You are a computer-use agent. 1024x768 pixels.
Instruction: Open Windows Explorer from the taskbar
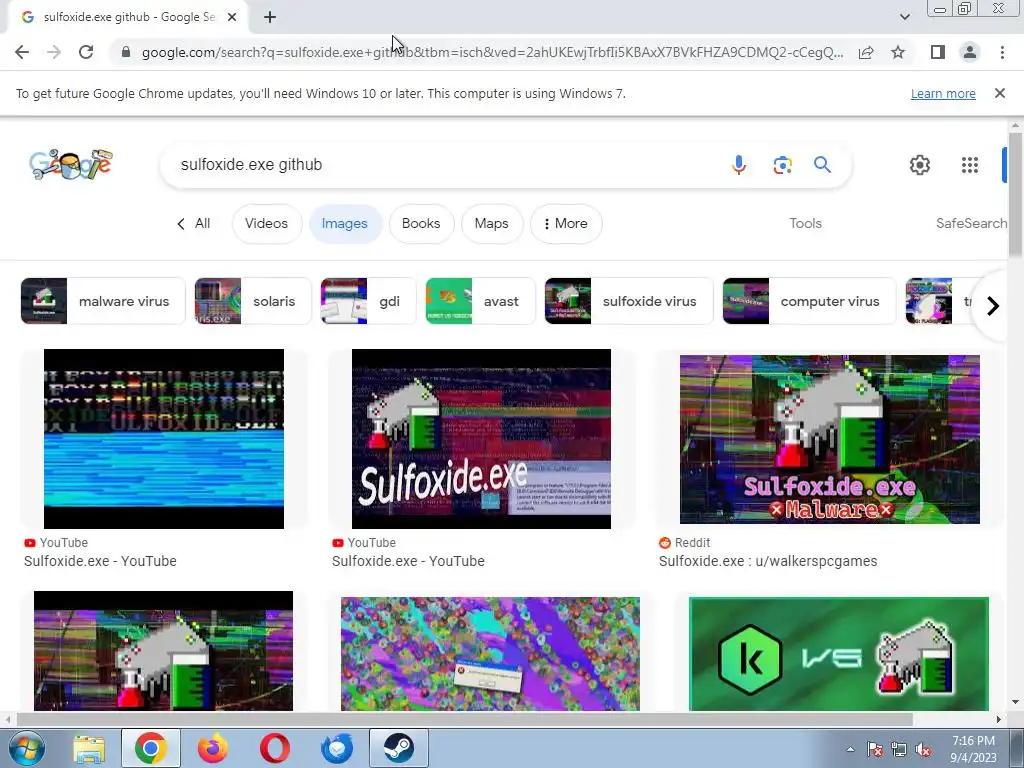(89, 748)
